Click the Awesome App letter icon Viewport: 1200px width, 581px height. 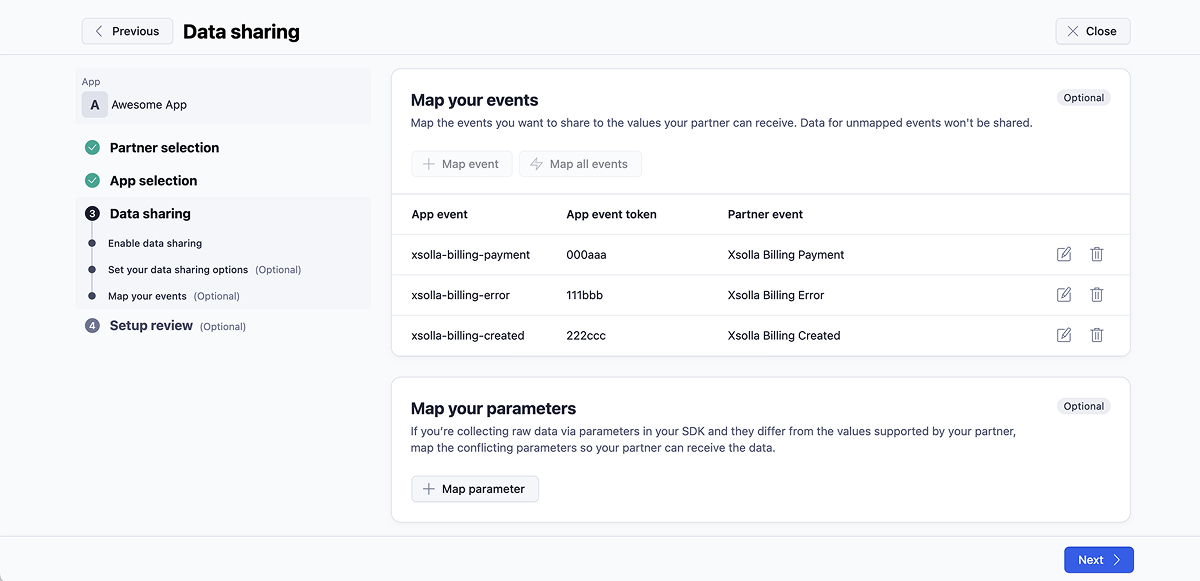(x=95, y=105)
